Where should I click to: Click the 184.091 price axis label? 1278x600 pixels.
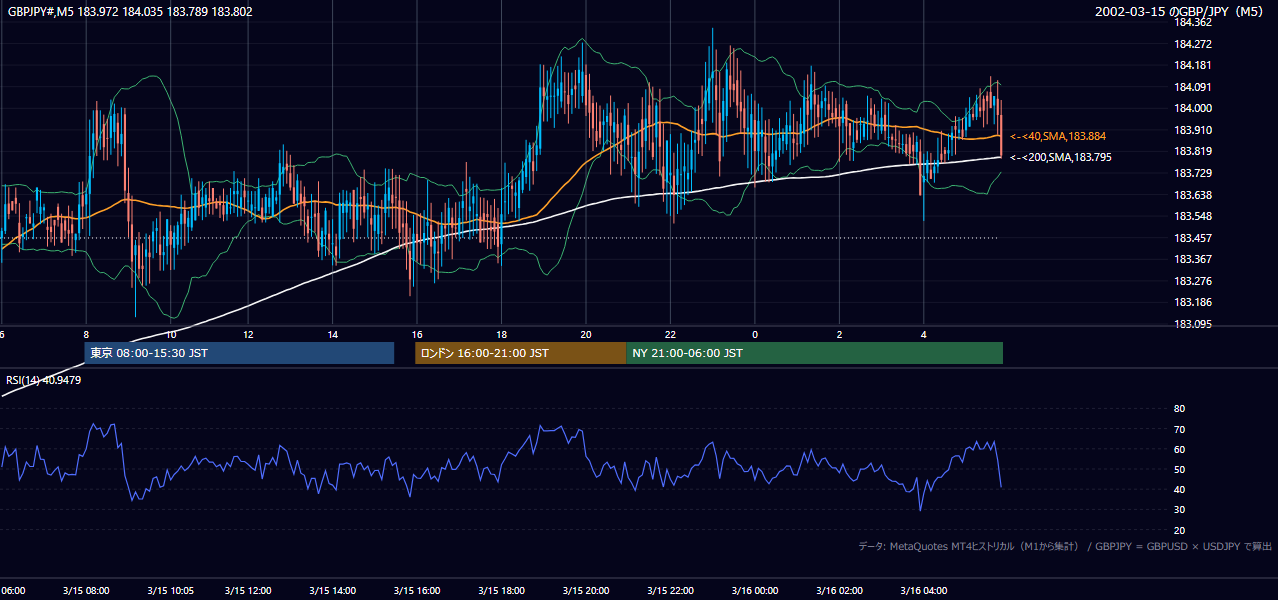(x=1193, y=87)
